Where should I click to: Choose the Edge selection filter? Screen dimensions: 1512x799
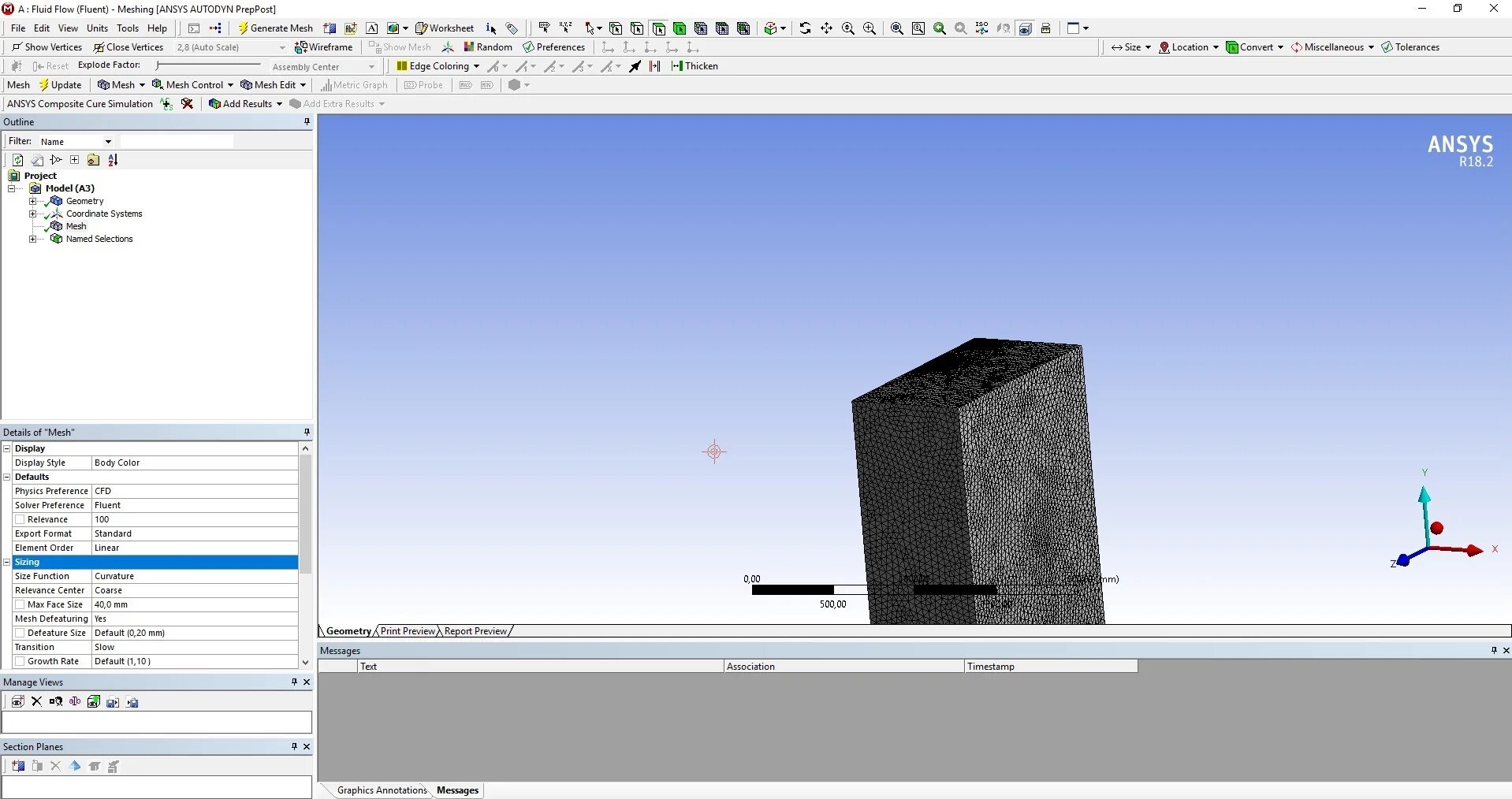[x=637, y=28]
